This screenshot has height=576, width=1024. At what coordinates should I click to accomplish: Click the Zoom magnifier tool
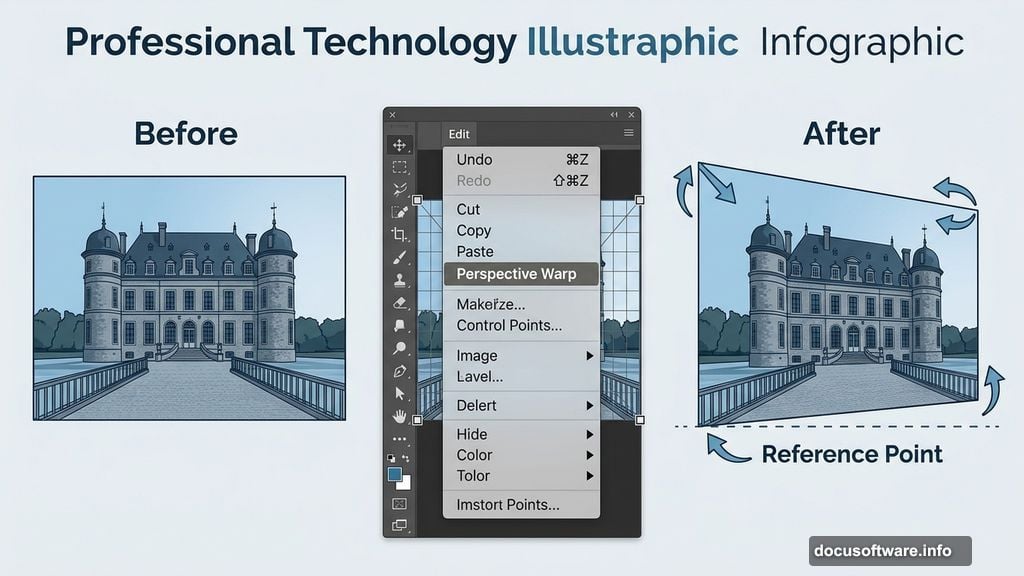[400, 348]
